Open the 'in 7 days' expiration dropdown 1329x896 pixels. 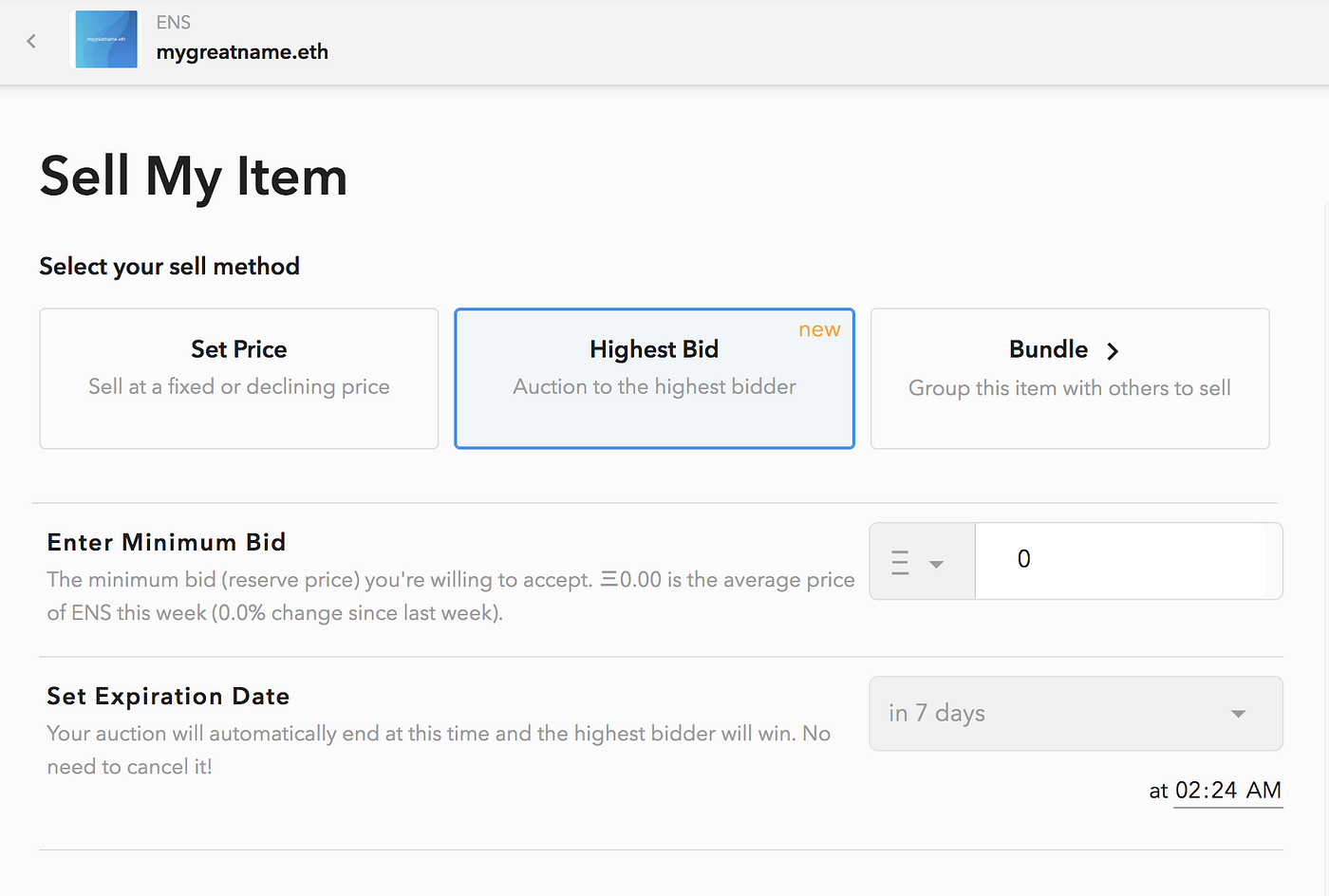tap(1076, 713)
